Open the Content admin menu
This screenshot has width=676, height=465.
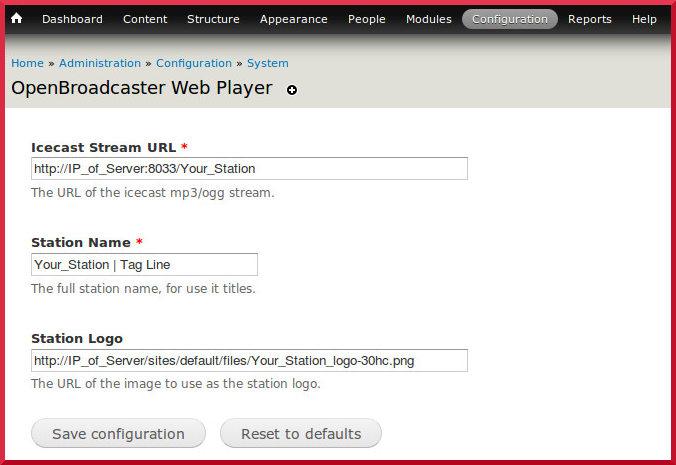[145, 19]
